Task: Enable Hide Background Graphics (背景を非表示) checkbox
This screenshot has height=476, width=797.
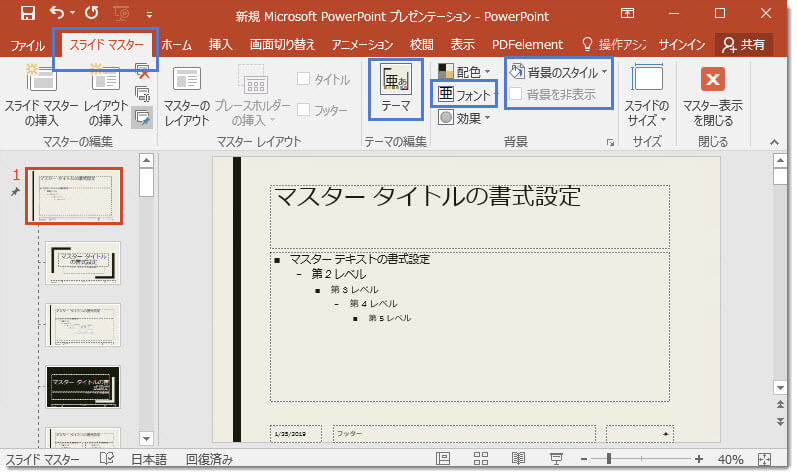Action: 515,95
